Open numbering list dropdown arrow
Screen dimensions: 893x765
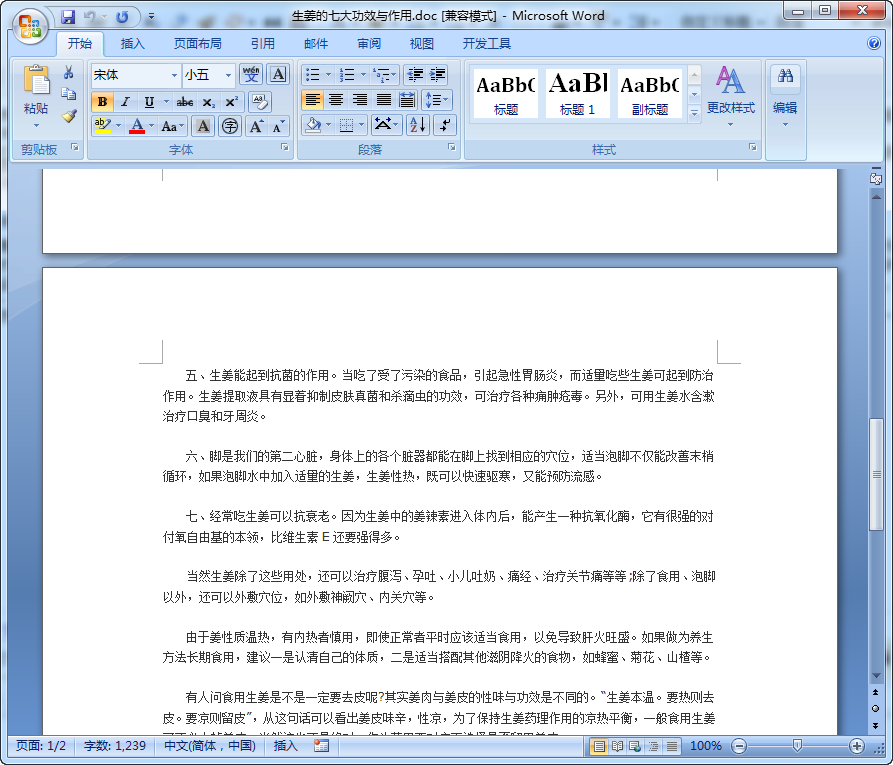coord(363,75)
